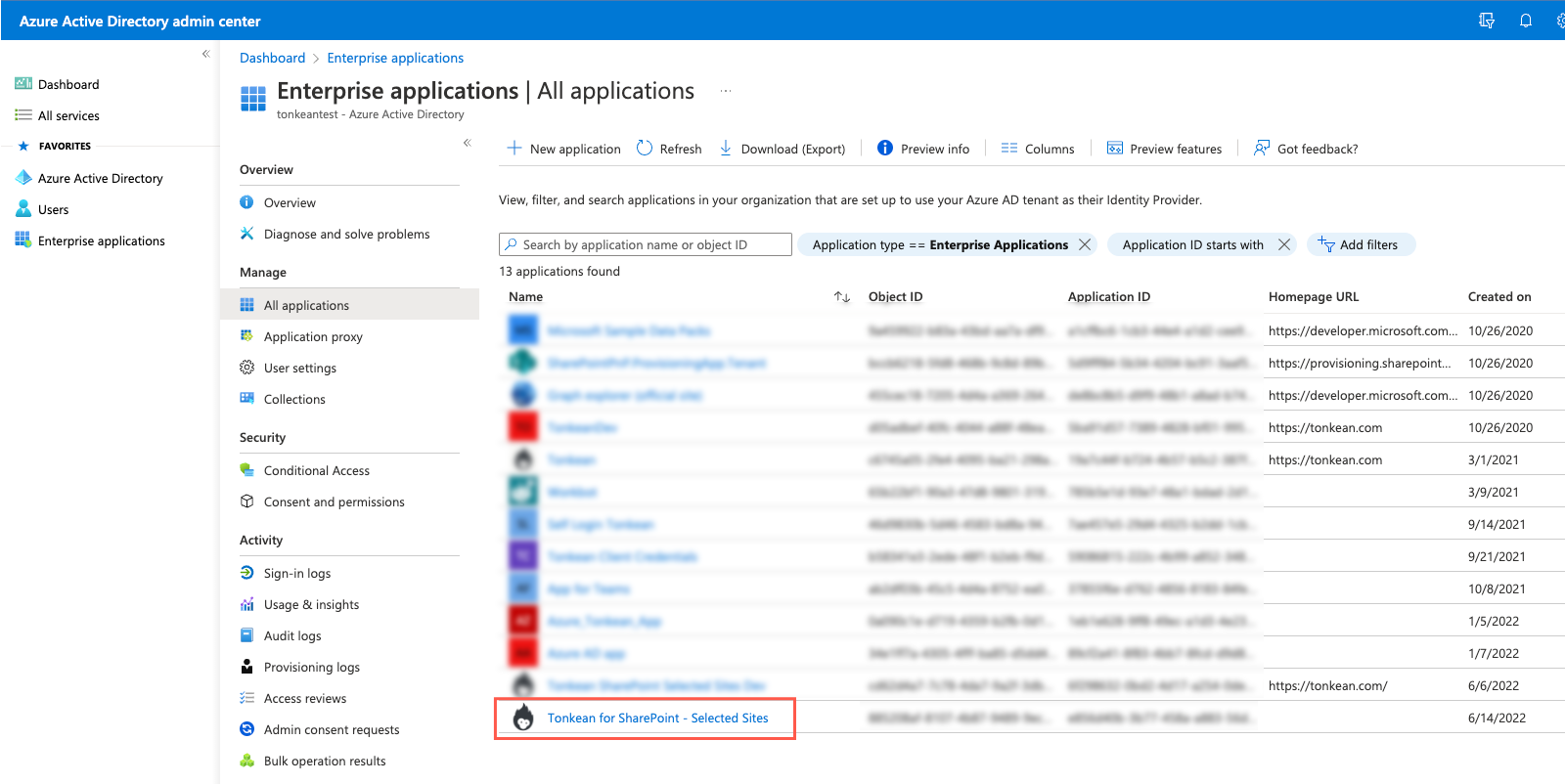Screen dimensions: 1565x784
Task: Click the New application plus button
Action: click(x=563, y=149)
